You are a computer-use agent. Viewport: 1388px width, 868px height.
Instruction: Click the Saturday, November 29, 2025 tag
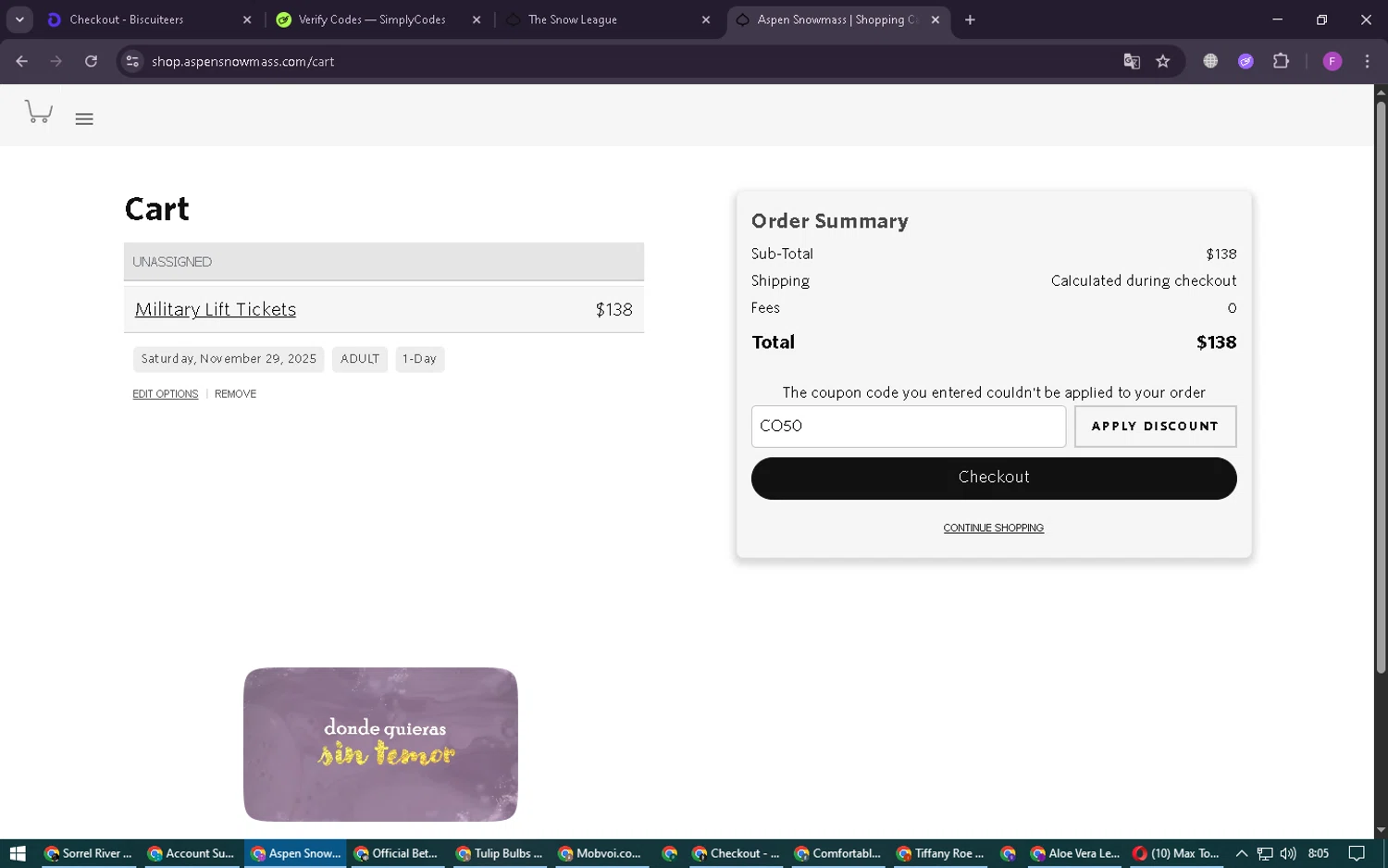[x=229, y=359]
